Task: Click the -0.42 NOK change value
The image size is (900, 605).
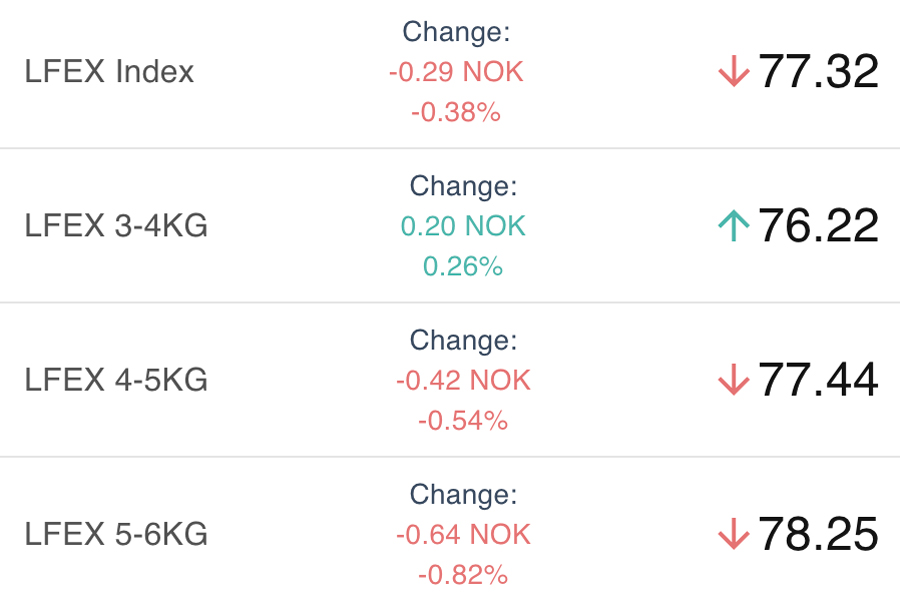Action: 463,380
